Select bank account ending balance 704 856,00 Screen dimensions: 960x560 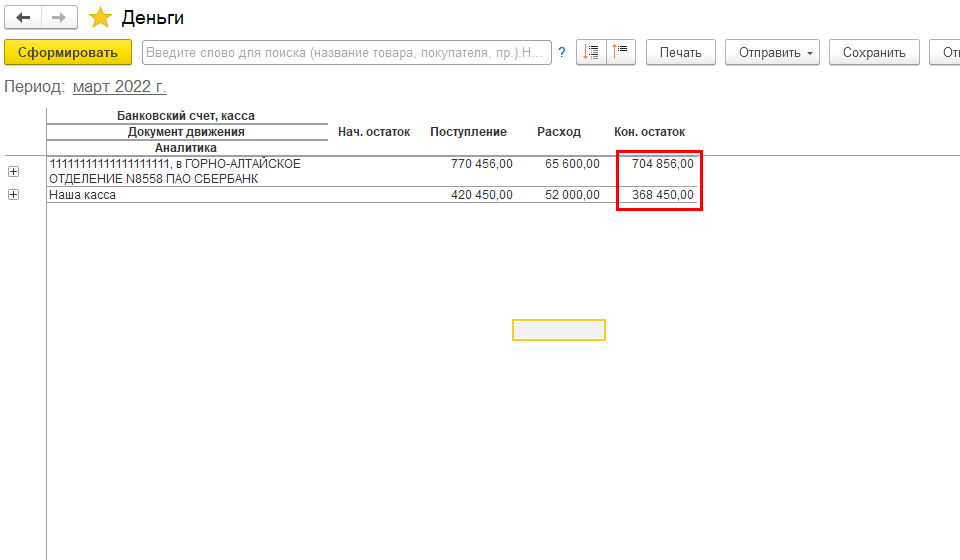pyautogui.click(x=663, y=164)
